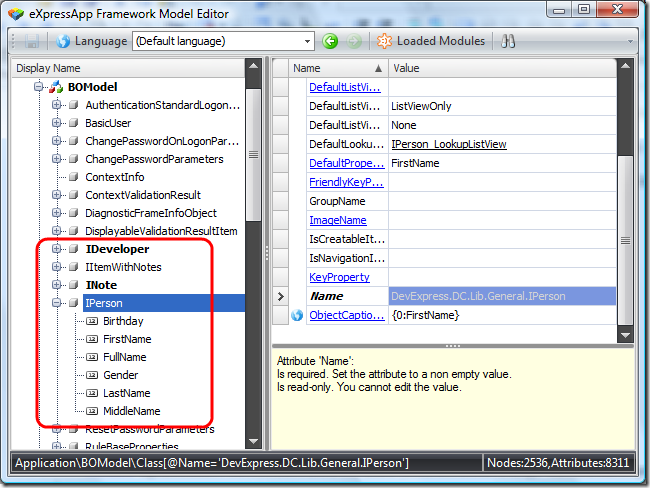Collapse the BOModel tree node
The width and height of the screenshot is (650, 488).
point(39,87)
